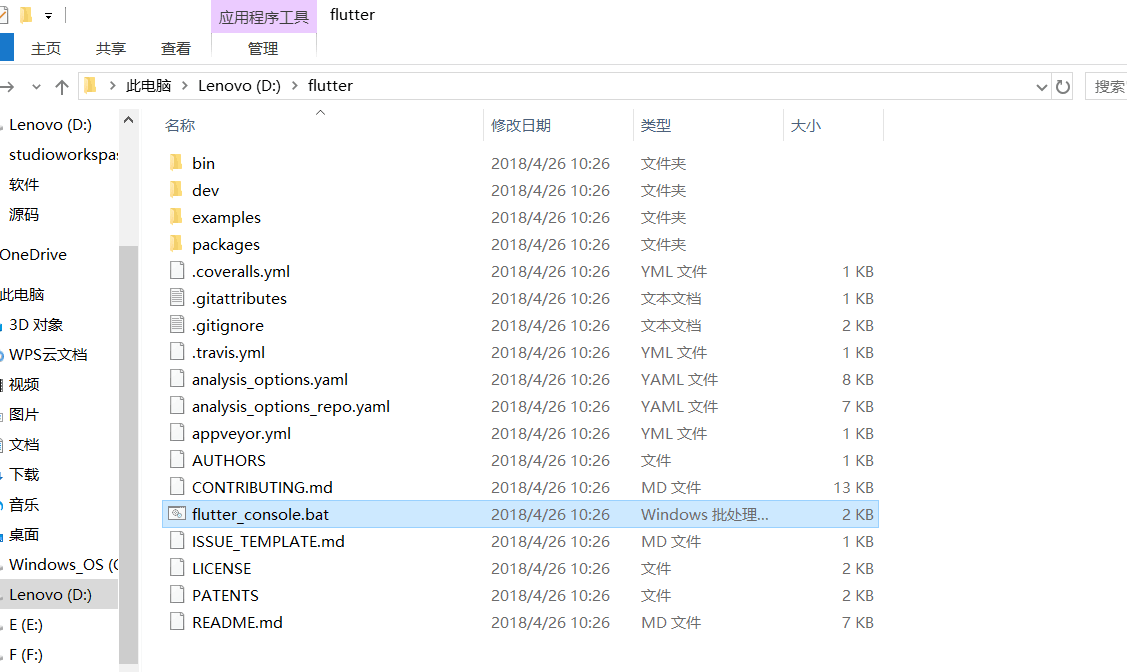Click the AUTHORS file icon
This screenshot has width=1127, height=672.
pos(177,459)
